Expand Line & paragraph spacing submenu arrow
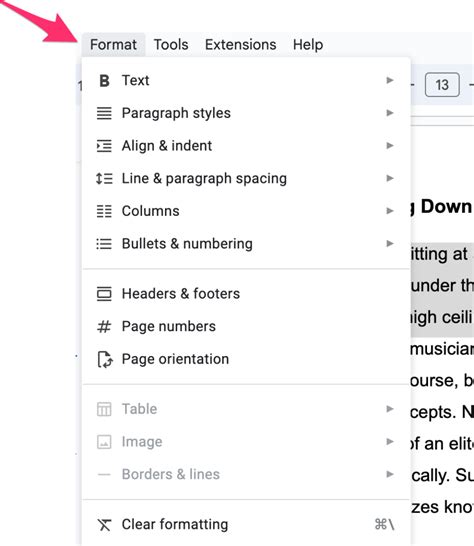The width and height of the screenshot is (474, 546). point(390,178)
